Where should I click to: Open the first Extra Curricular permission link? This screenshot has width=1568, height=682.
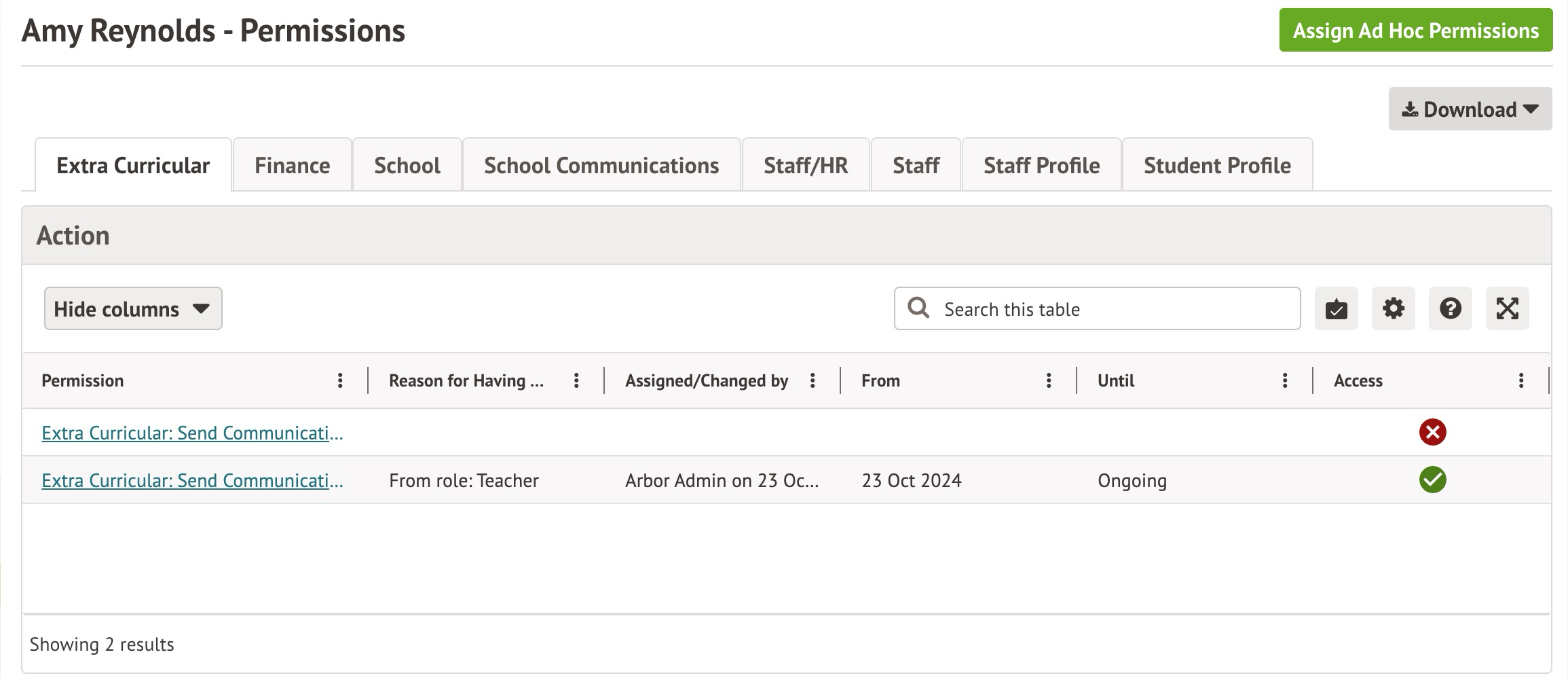pos(192,433)
